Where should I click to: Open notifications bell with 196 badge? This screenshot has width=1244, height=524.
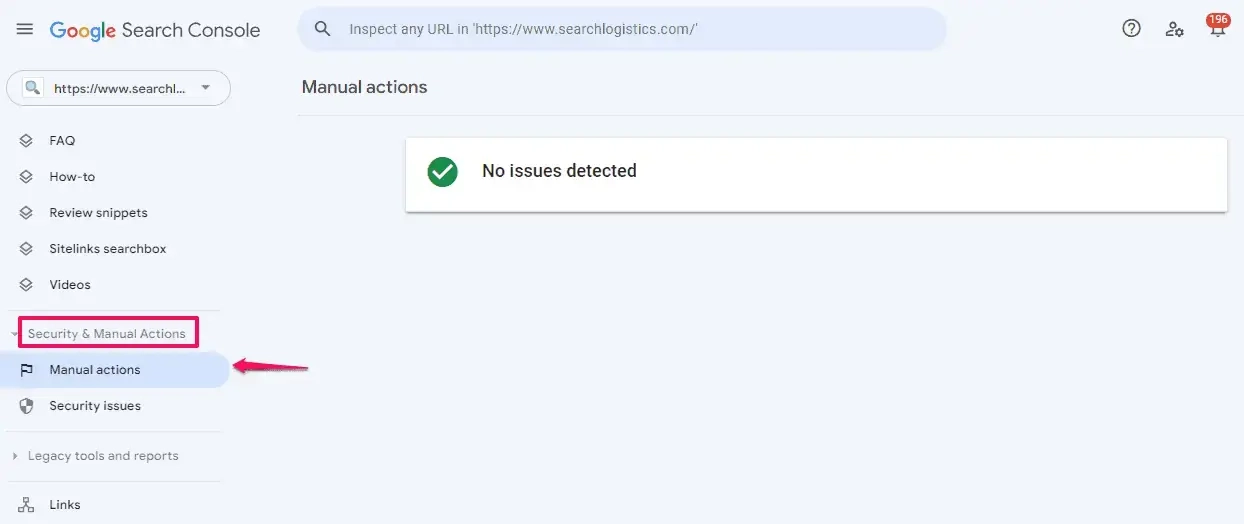click(1217, 28)
